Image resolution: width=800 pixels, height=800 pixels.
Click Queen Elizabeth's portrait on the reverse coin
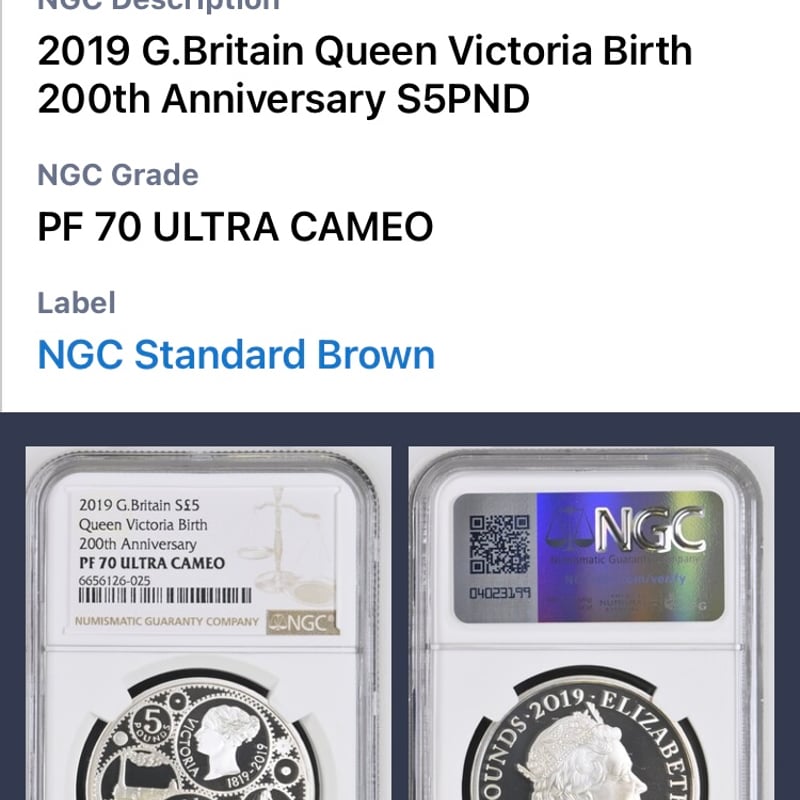(582, 758)
